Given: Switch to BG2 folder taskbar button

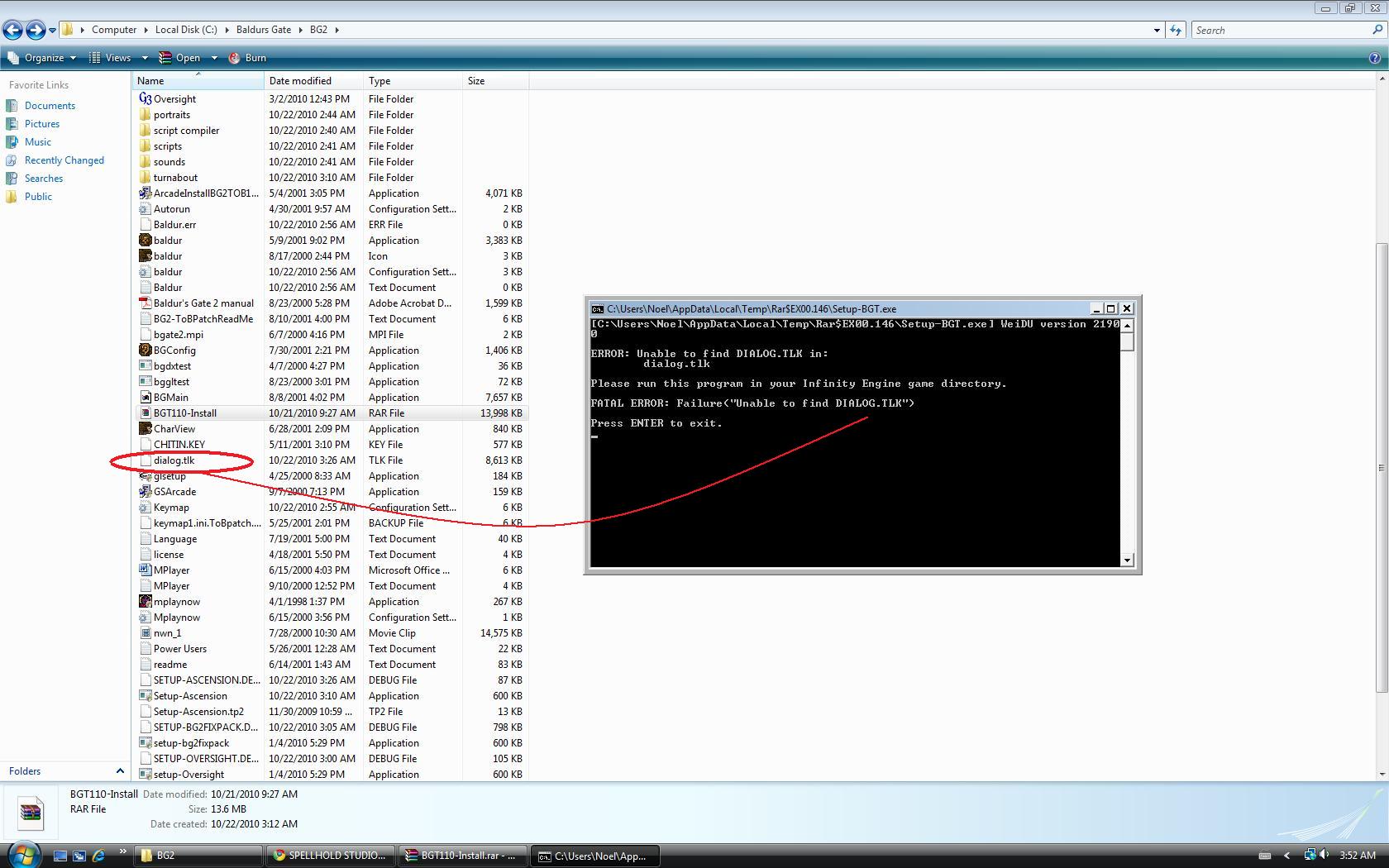Looking at the screenshot, I should click(198, 856).
